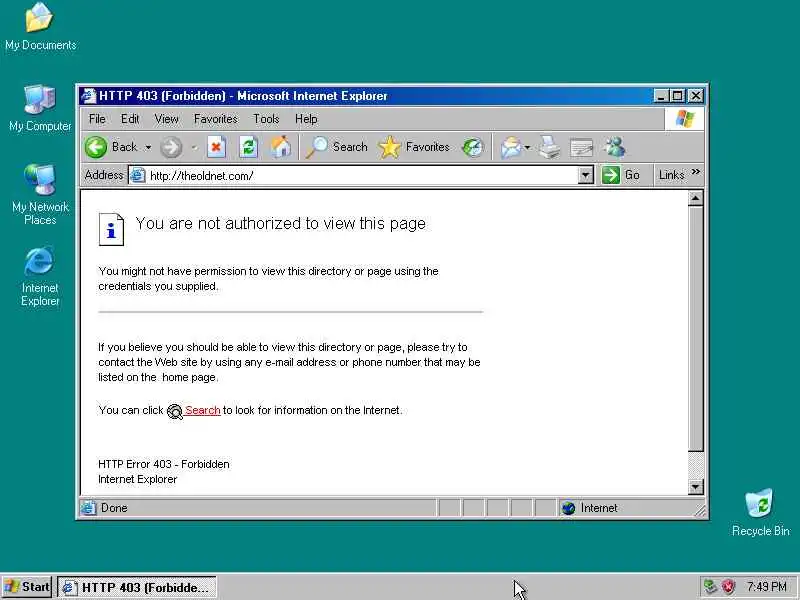Click the Internet zone globe in status bar
Screen dimensions: 800x600
(x=568, y=508)
